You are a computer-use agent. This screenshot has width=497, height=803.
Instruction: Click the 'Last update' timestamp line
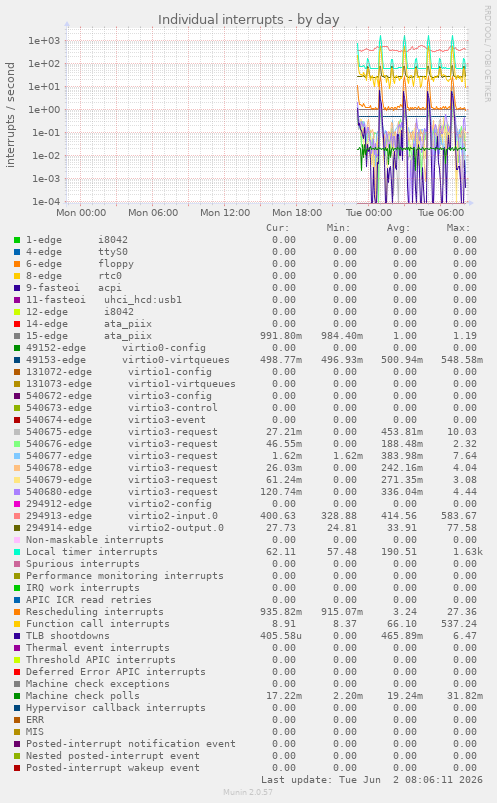[372, 780]
